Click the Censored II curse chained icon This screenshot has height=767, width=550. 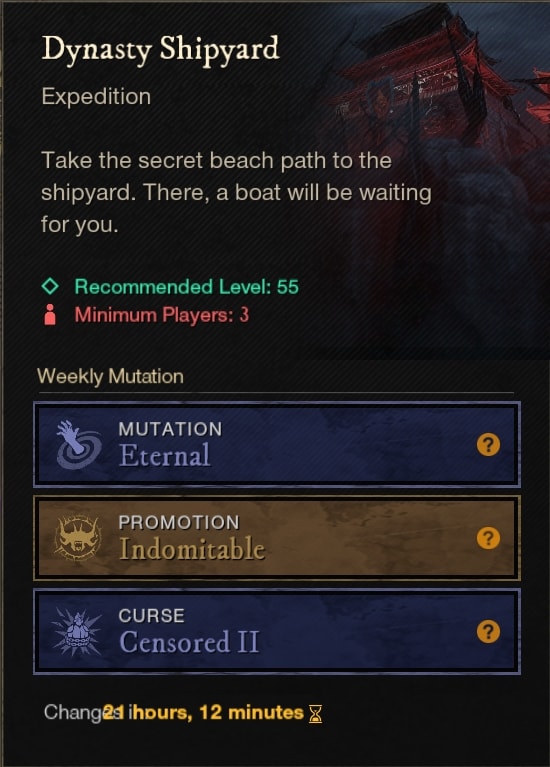(76, 632)
